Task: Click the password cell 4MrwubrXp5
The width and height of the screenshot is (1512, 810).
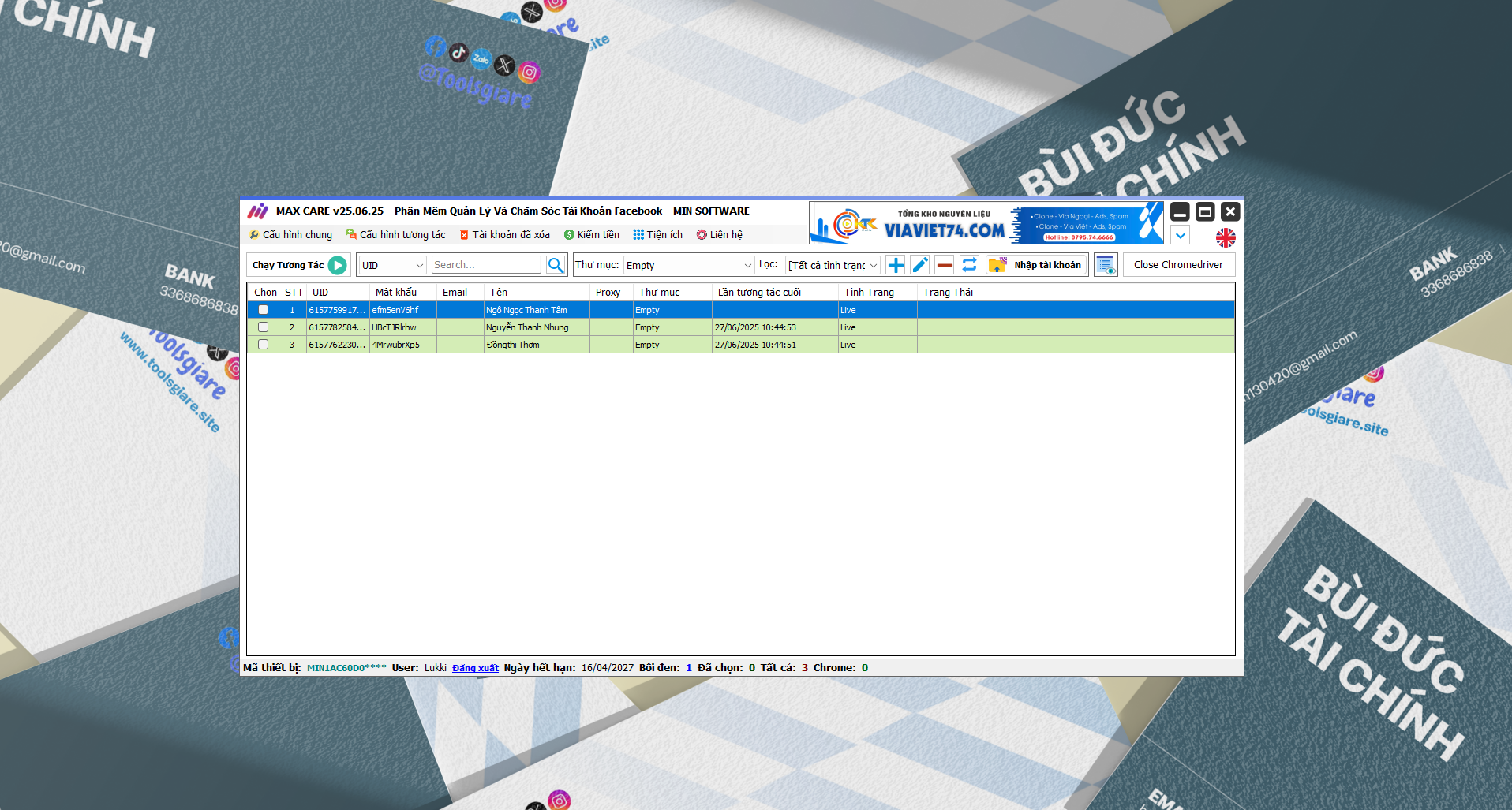Action: tap(403, 345)
